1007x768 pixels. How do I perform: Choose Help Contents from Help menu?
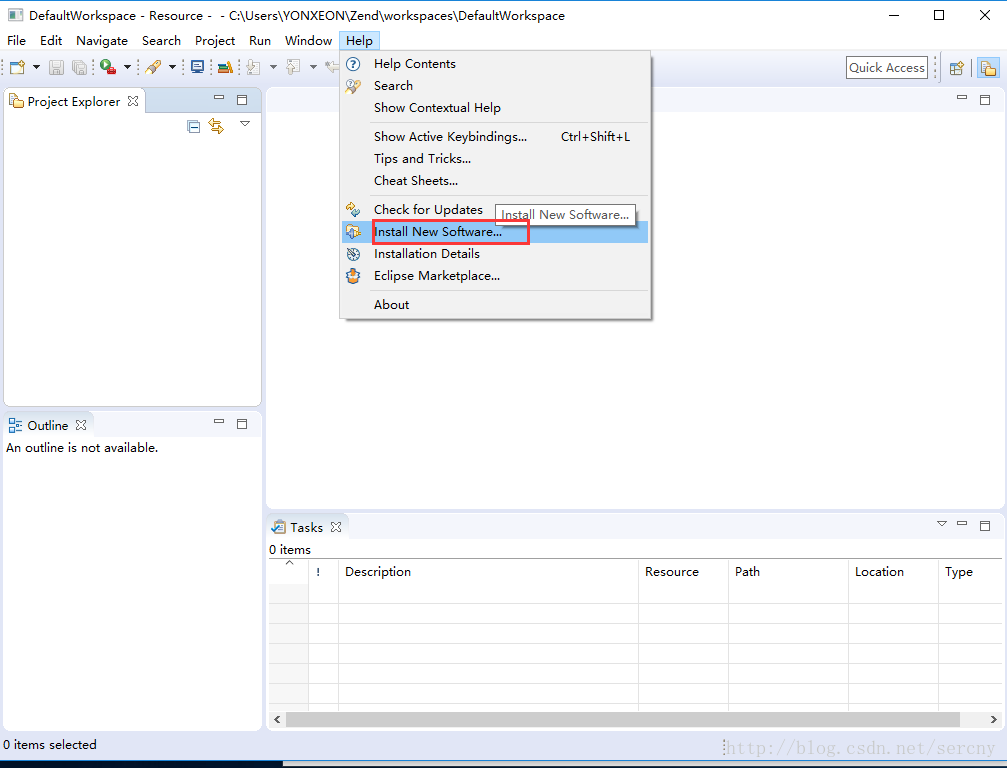(495, 64)
